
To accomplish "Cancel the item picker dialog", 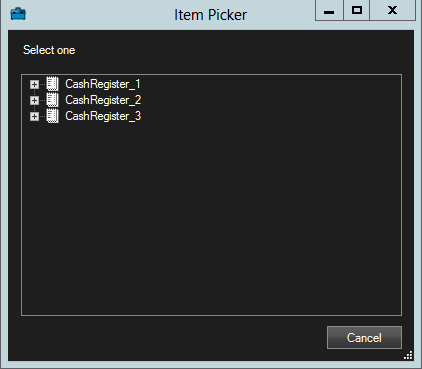I will [364, 338].
